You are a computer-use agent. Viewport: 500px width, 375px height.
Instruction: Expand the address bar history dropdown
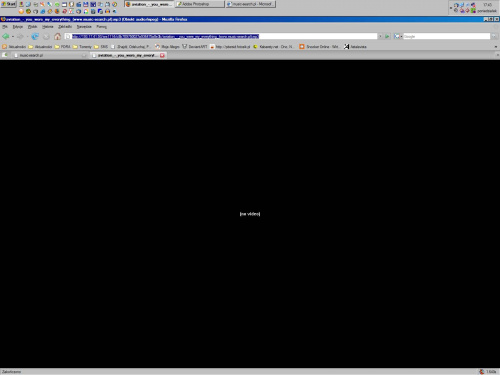[380, 36]
